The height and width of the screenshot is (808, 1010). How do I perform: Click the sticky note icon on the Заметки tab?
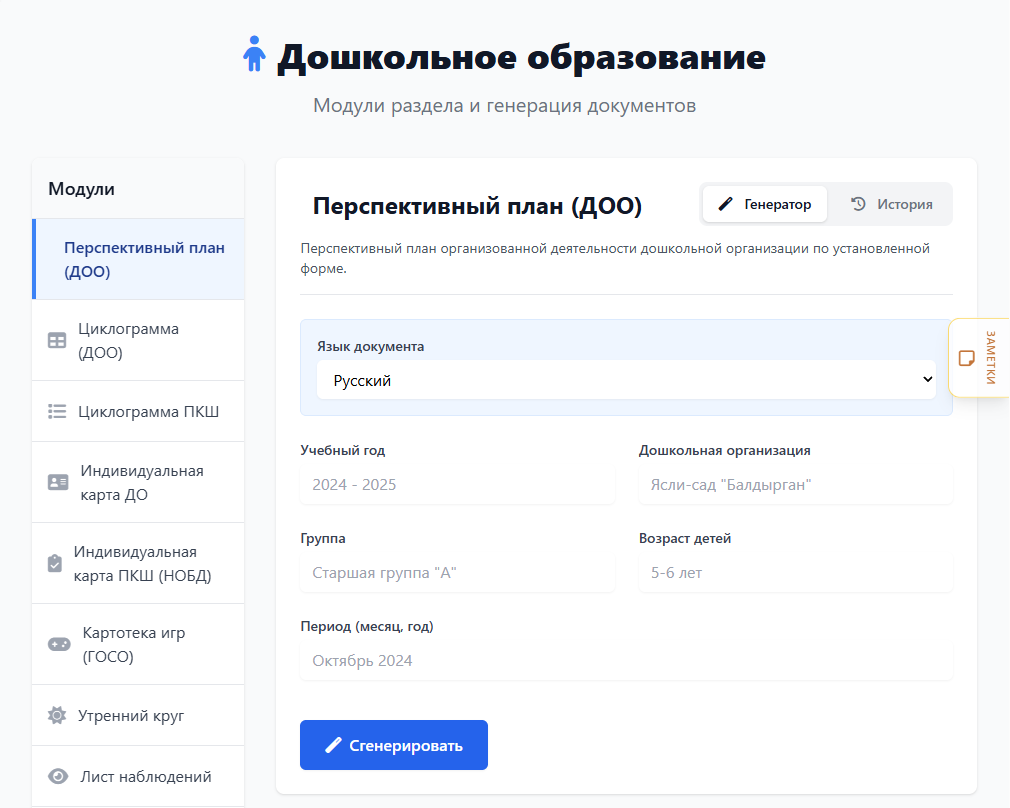pos(966,358)
